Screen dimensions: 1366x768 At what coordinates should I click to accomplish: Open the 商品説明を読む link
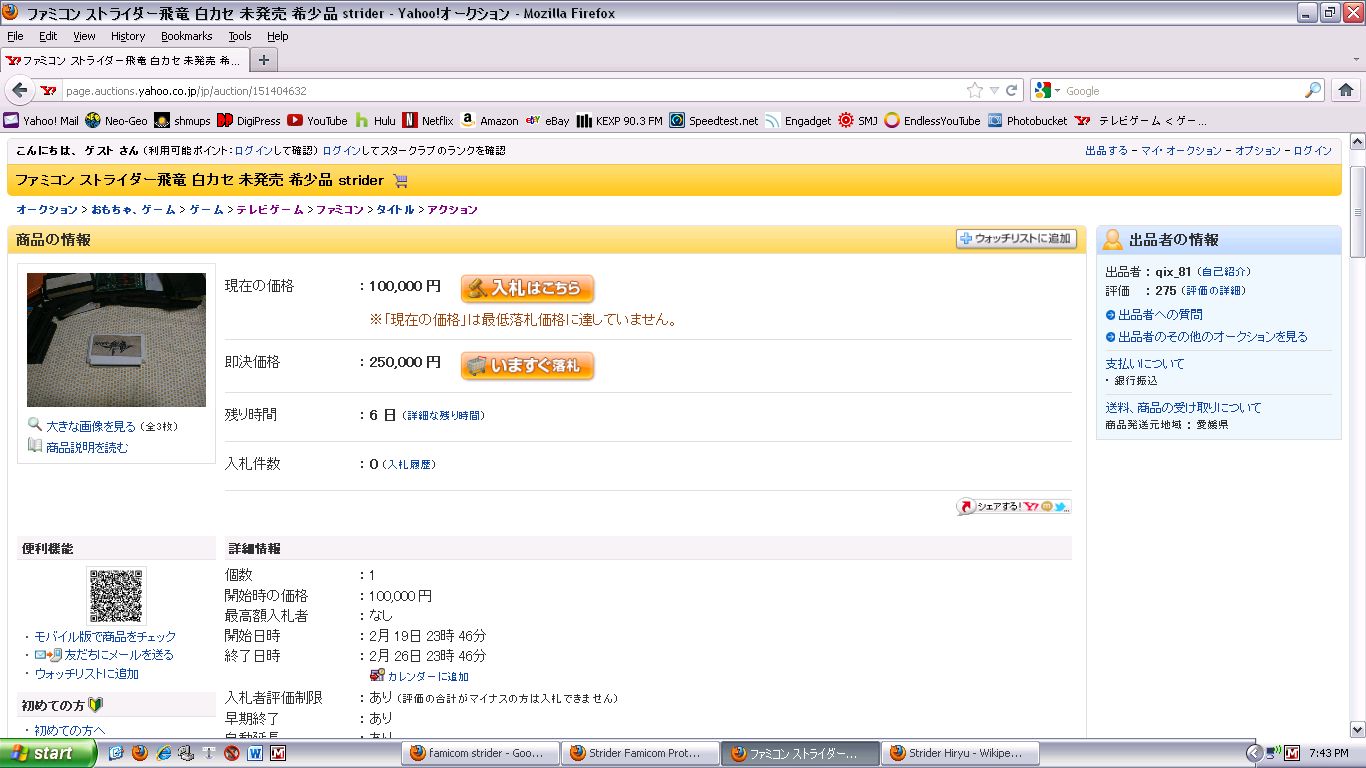point(87,447)
